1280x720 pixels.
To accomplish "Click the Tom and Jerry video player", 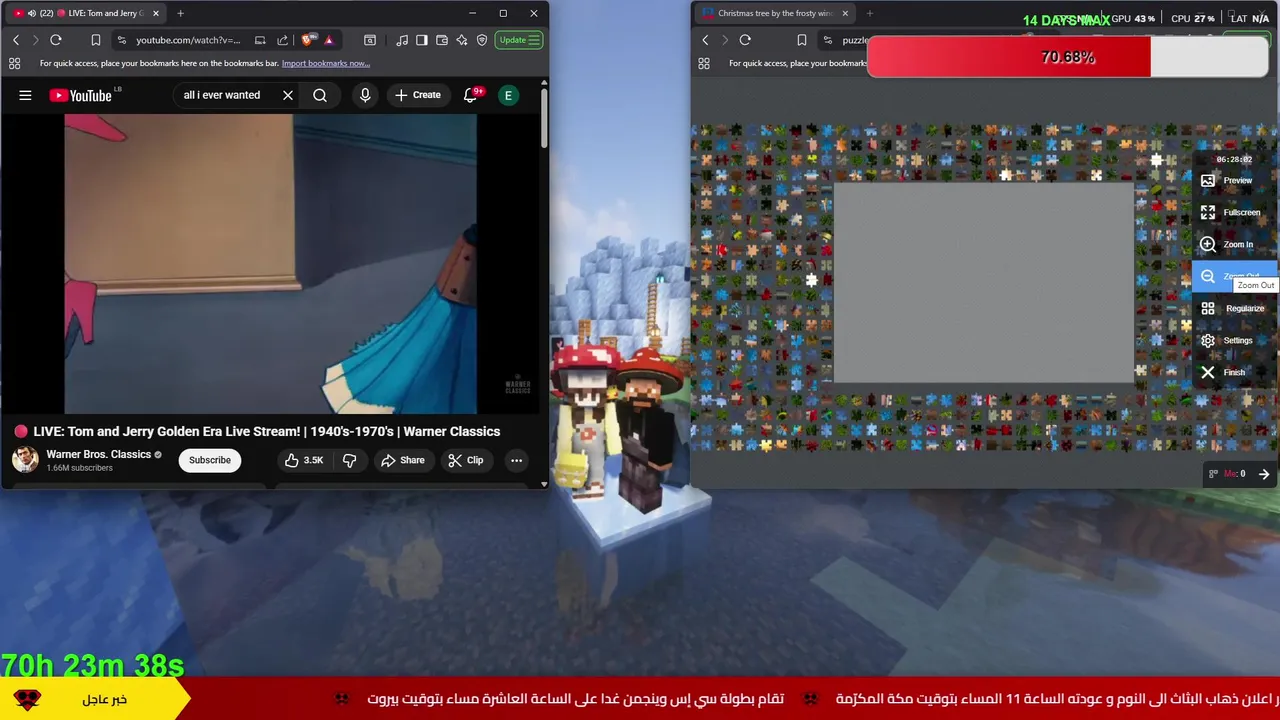I will click(x=270, y=263).
